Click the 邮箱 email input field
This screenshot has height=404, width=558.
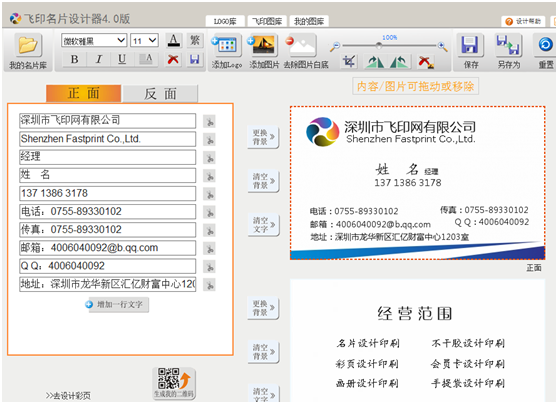107,248
